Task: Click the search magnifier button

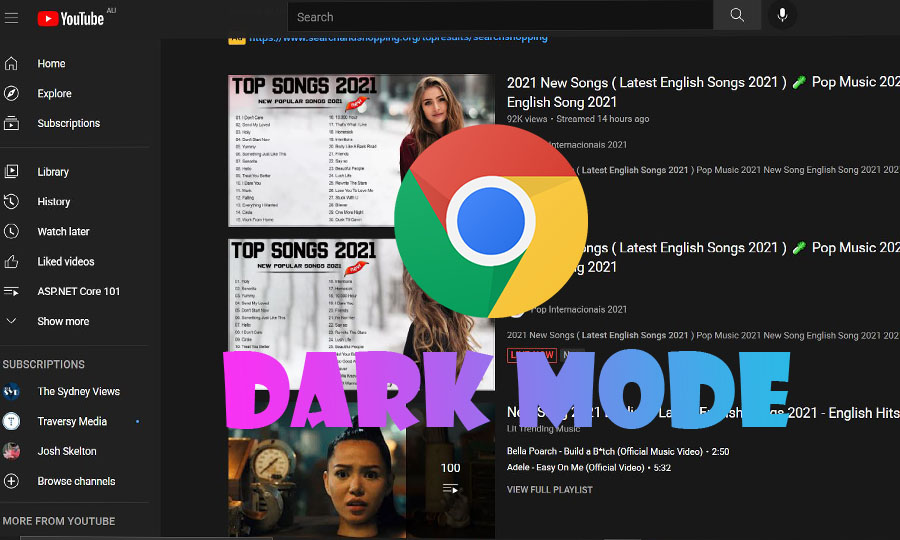Action: 737,15
